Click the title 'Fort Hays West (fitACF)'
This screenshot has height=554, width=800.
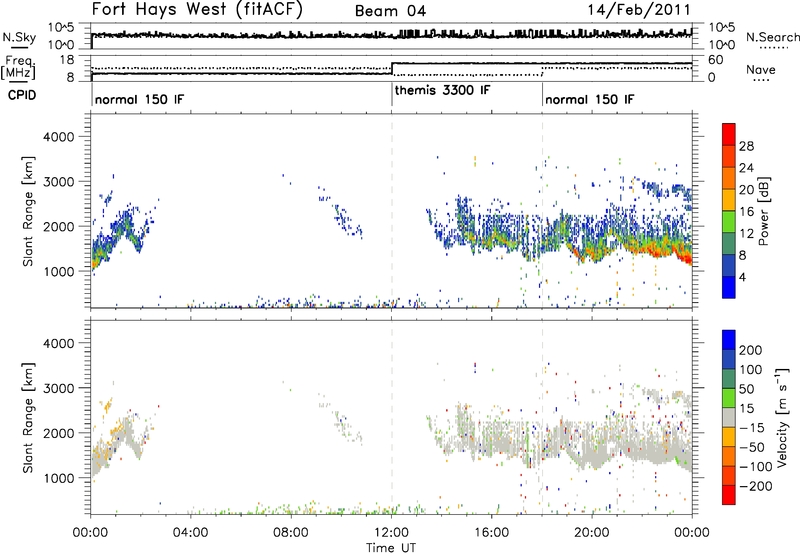[197, 9]
